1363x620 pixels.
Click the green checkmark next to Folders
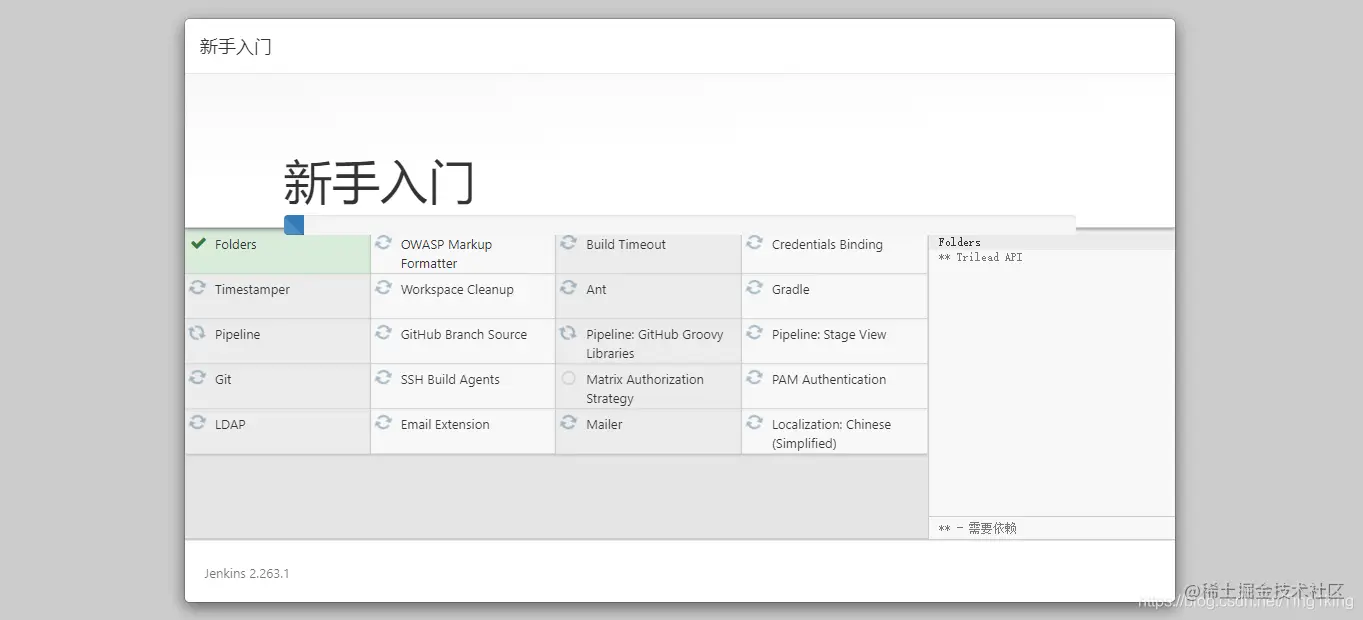tap(198, 243)
